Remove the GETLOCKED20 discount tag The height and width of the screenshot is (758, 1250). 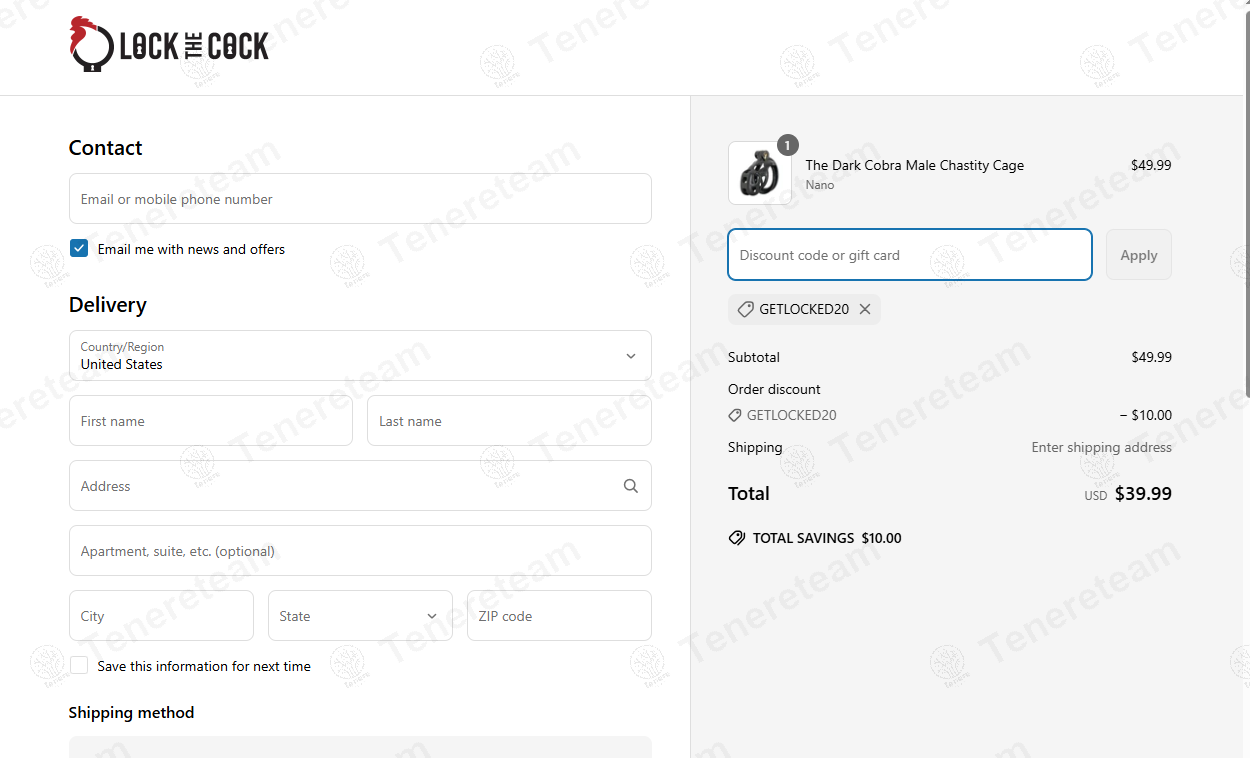coord(865,309)
